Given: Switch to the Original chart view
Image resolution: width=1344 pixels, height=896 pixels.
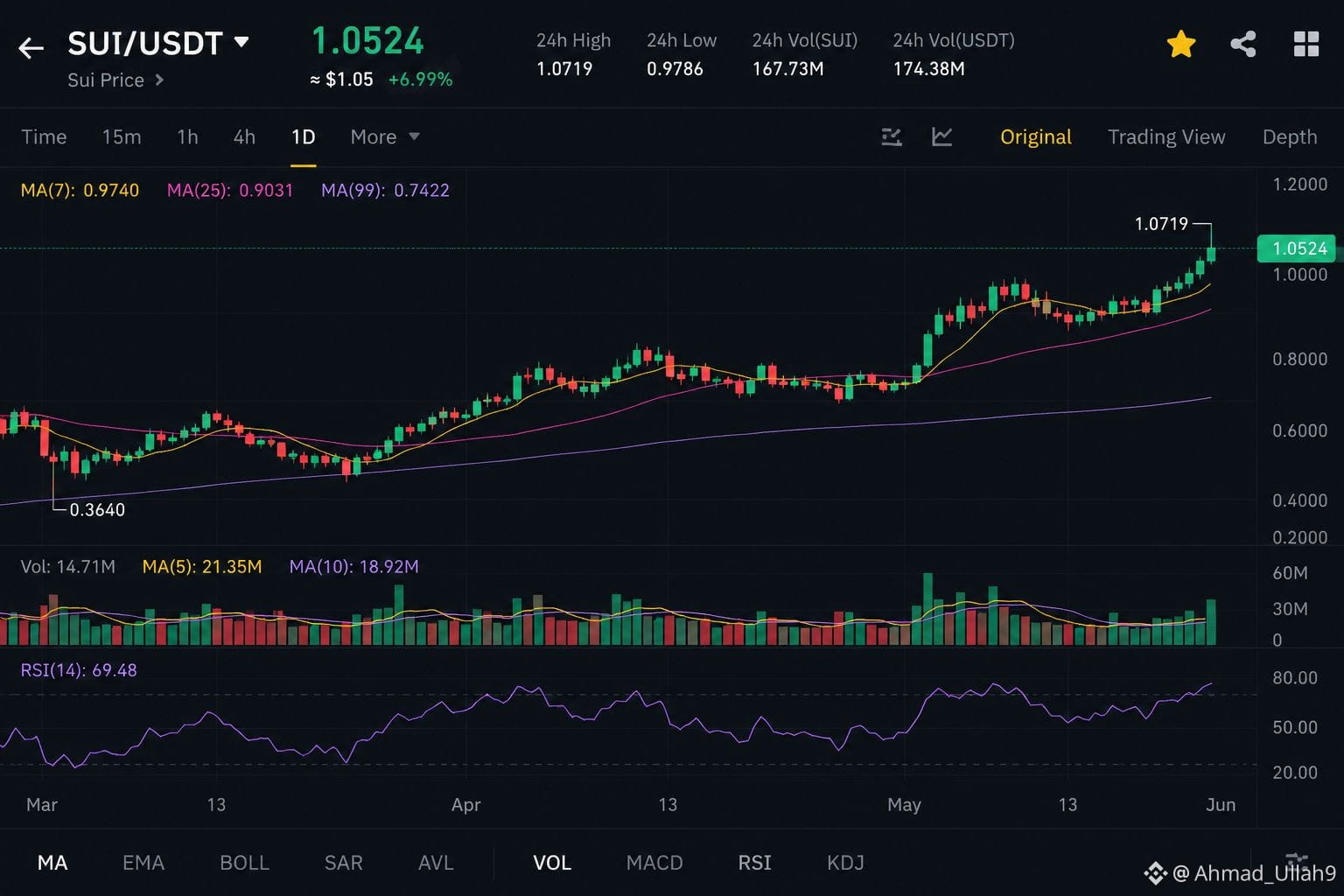Looking at the screenshot, I should coord(1036,136).
